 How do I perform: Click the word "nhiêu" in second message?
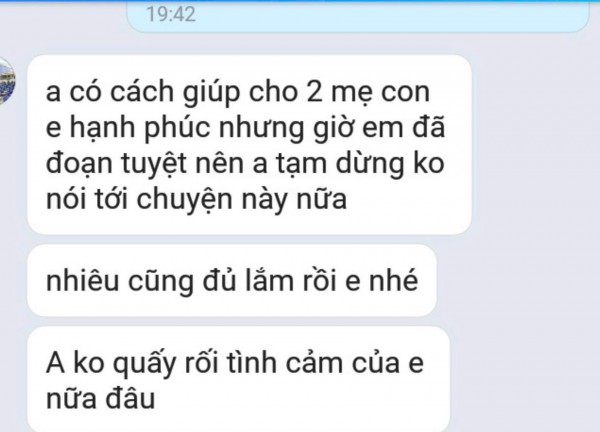click(x=82, y=280)
